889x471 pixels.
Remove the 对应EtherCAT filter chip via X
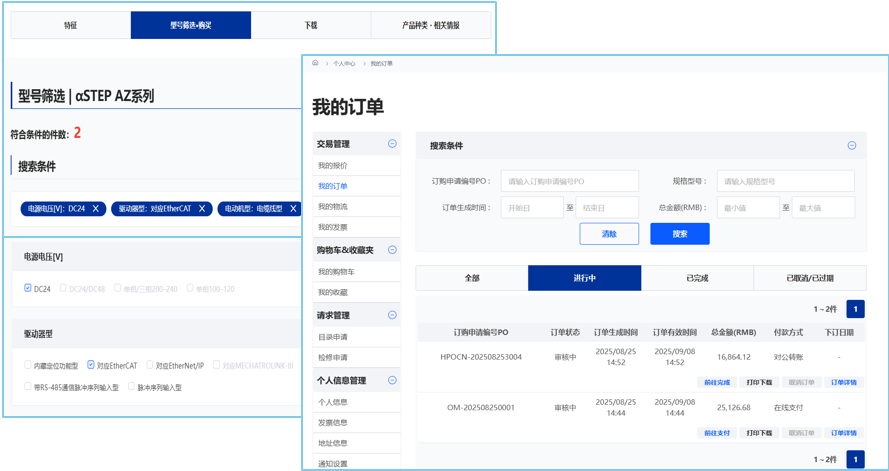(x=202, y=209)
